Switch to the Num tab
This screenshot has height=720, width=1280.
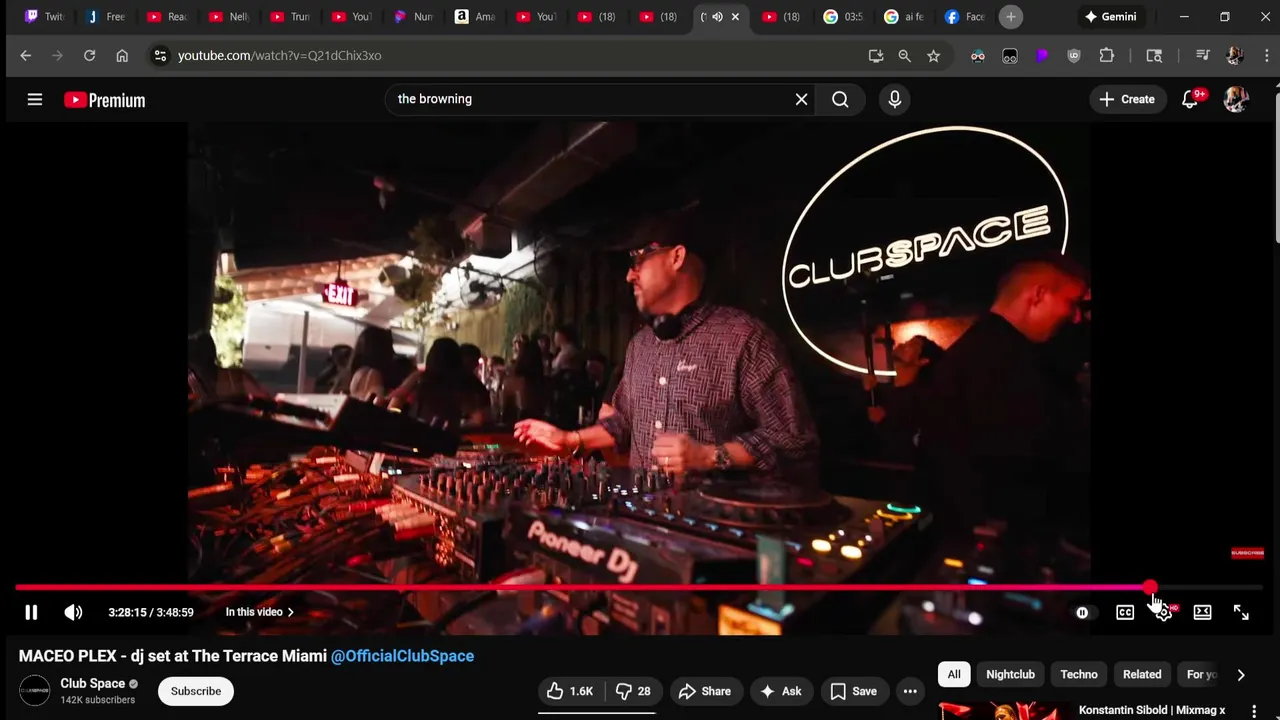coord(414,17)
